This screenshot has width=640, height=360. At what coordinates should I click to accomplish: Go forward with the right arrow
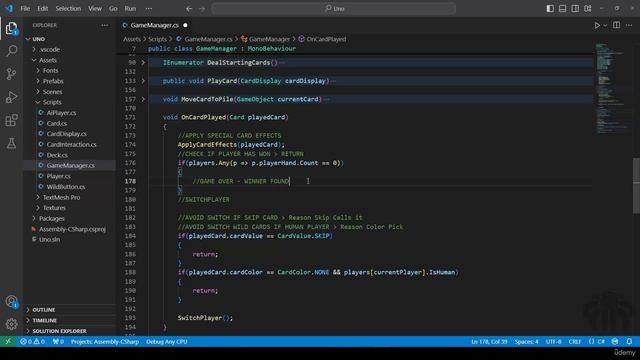(x=202, y=8)
